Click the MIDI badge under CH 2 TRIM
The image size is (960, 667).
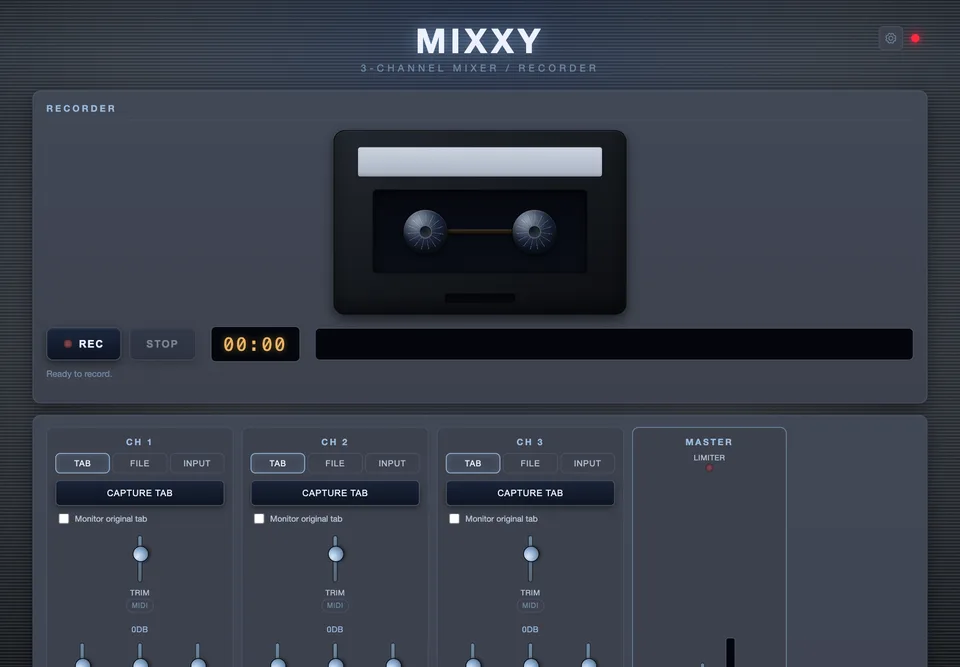click(335, 605)
